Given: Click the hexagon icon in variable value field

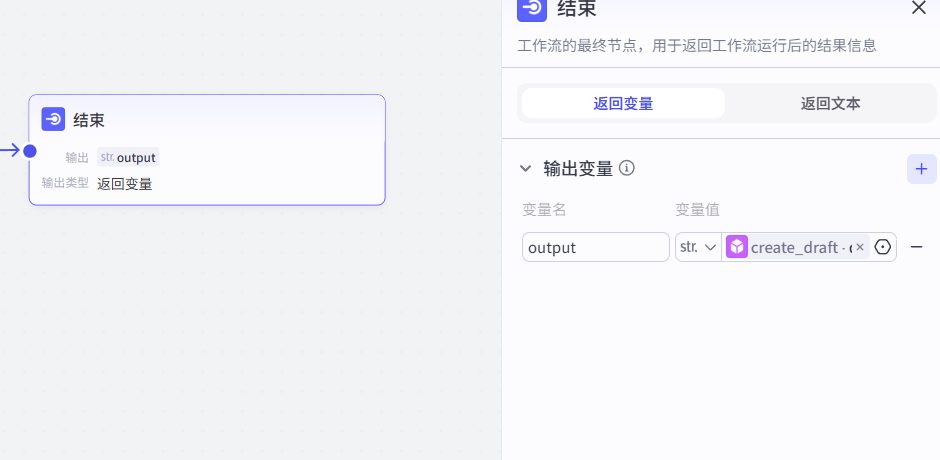Looking at the screenshot, I should coord(883,247).
